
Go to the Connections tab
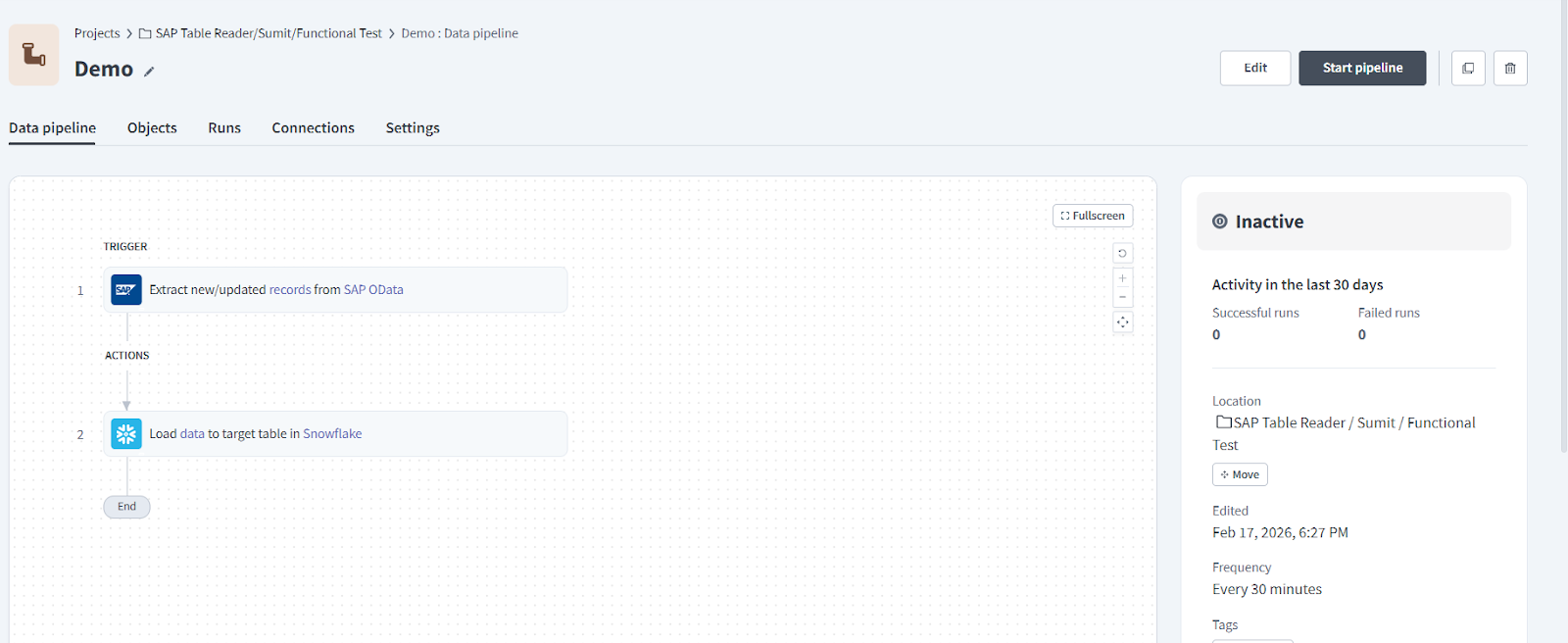click(313, 128)
